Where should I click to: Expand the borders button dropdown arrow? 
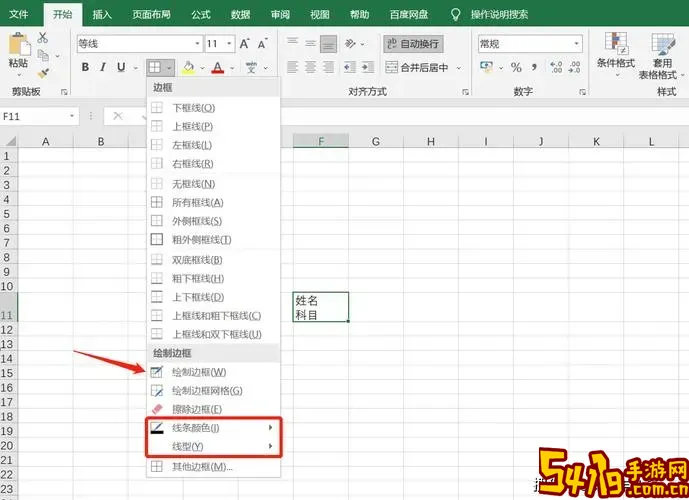click(x=169, y=68)
